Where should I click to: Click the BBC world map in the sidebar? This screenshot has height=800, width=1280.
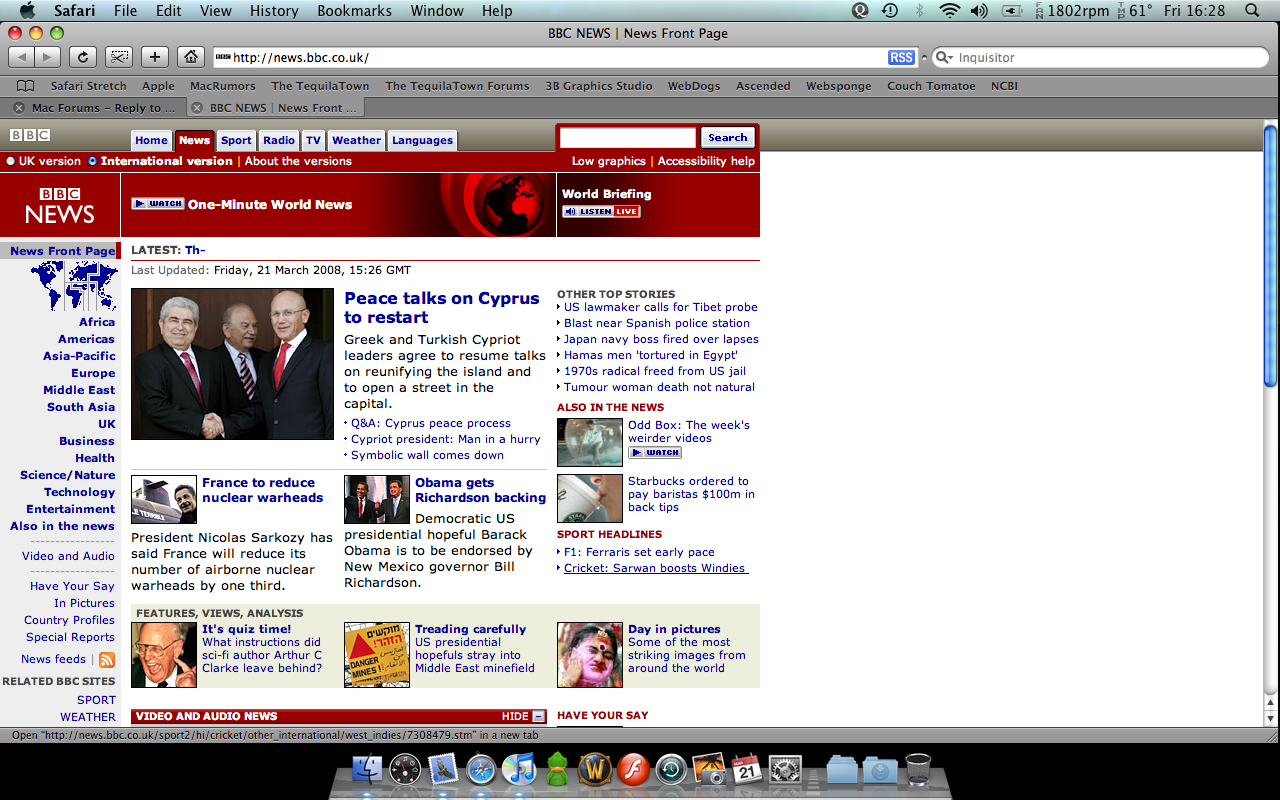coord(73,286)
